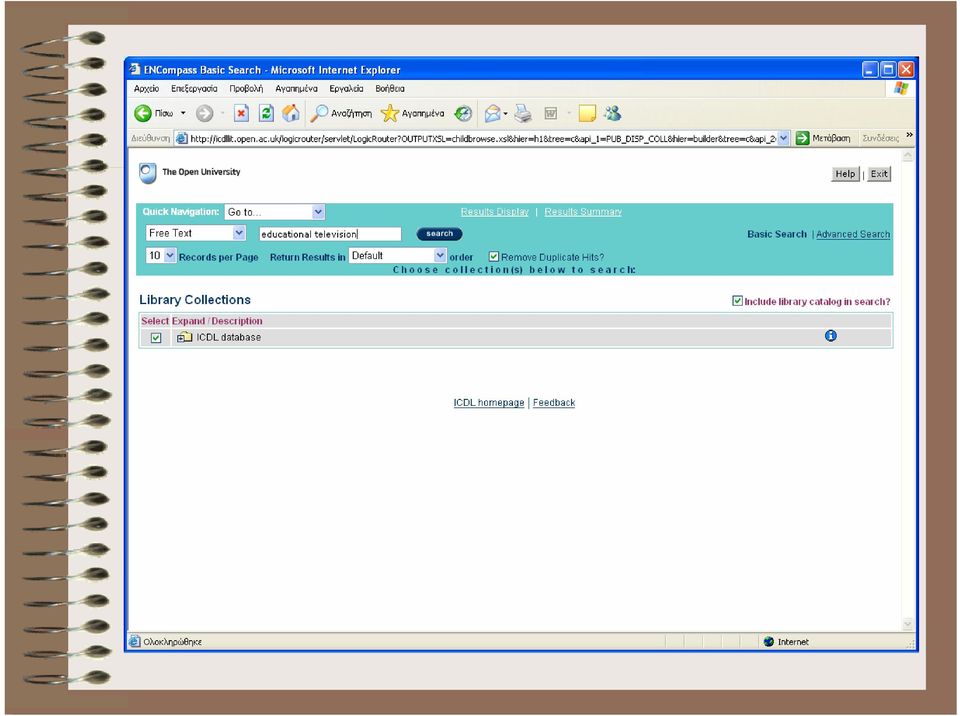Uncheck the ICDL database select checkbox
960x716 pixels.
[156, 338]
